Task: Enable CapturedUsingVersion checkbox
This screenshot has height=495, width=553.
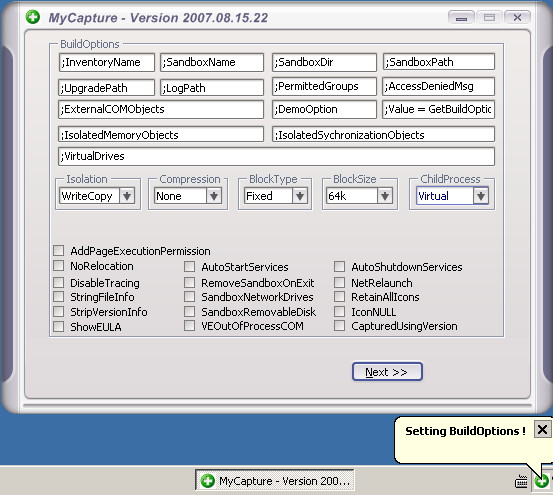Action: (x=339, y=325)
